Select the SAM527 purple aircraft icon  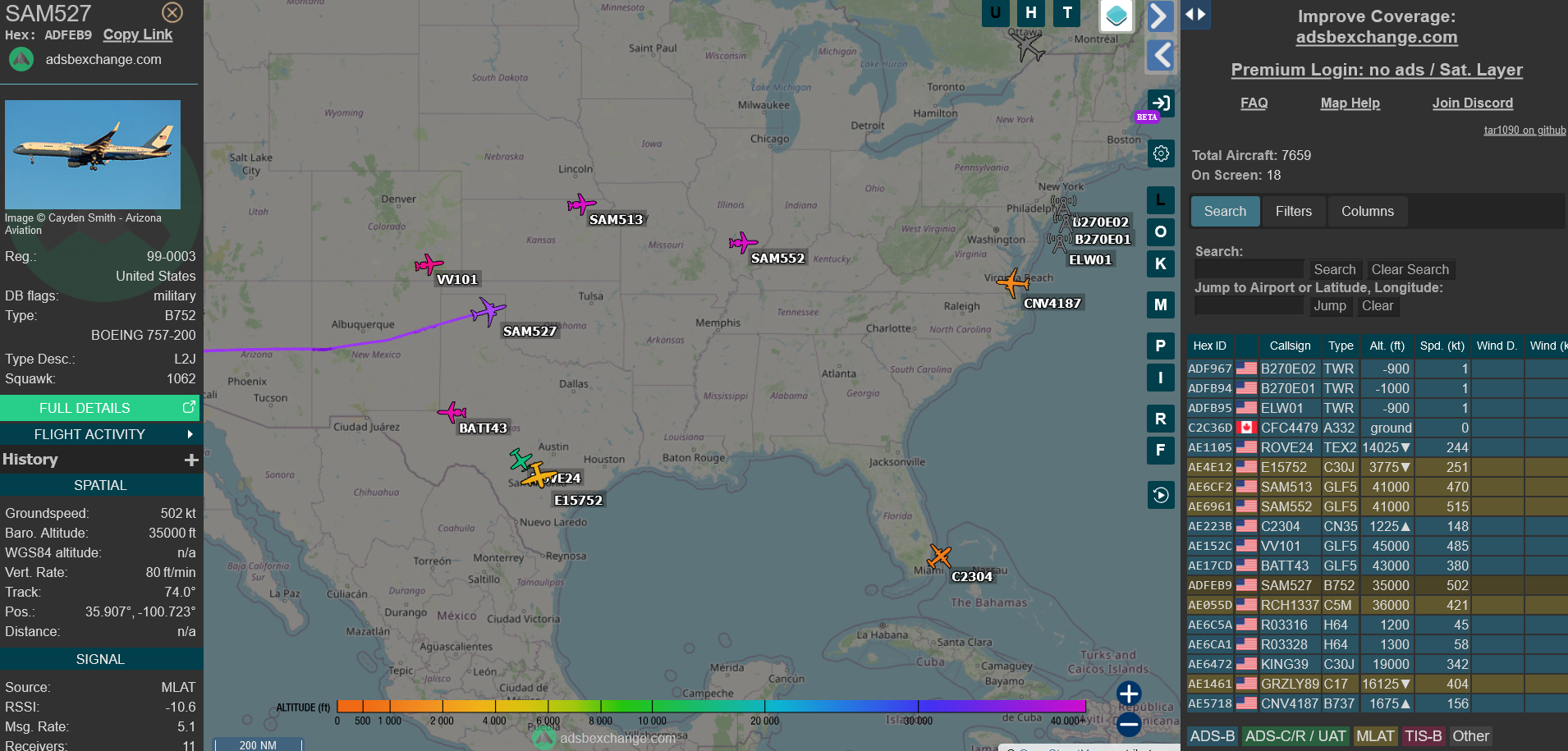pyautogui.click(x=488, y=312)
